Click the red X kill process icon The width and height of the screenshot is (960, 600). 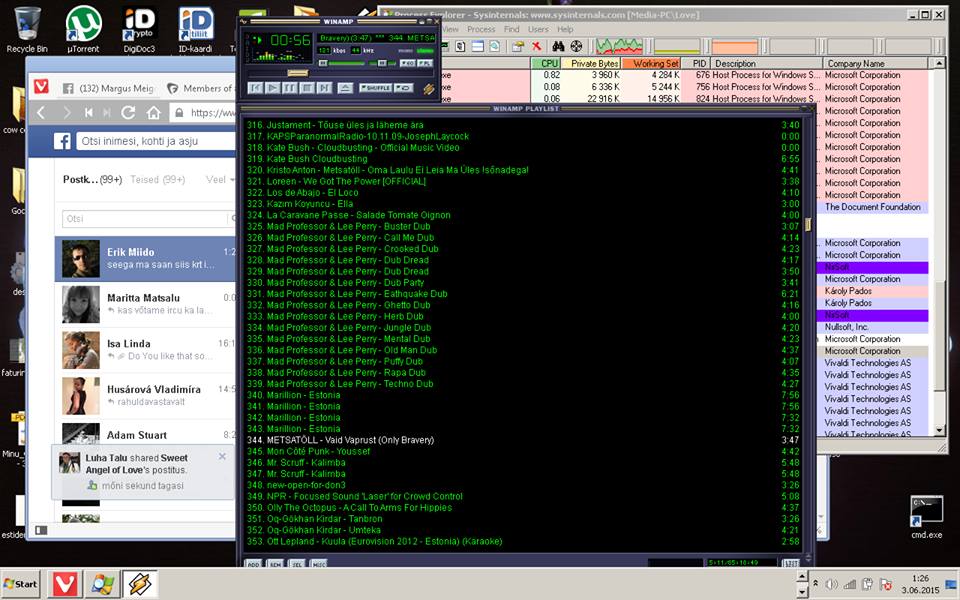click(536, 46)
